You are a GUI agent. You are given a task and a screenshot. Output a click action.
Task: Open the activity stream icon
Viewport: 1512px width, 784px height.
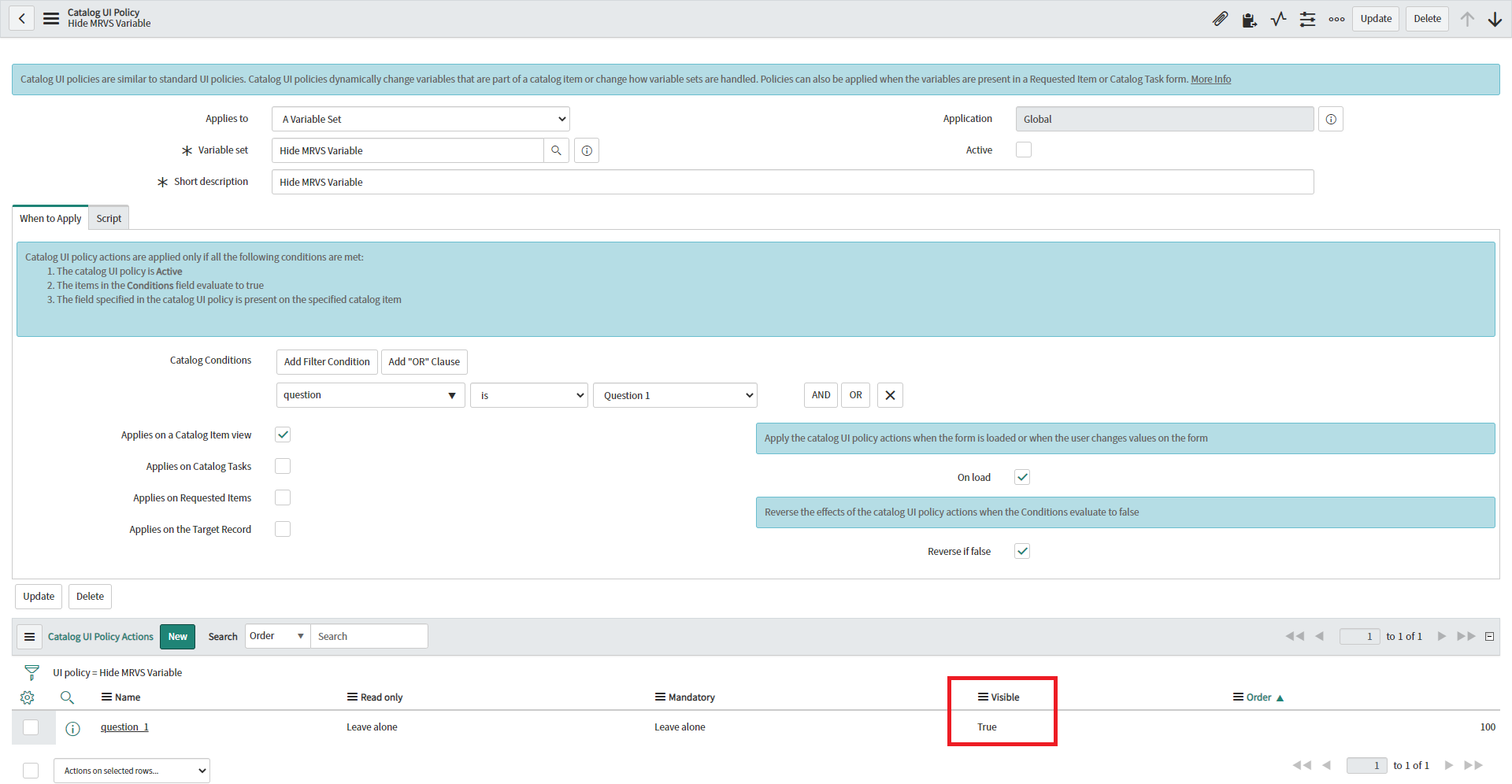tap(1278, 19)
